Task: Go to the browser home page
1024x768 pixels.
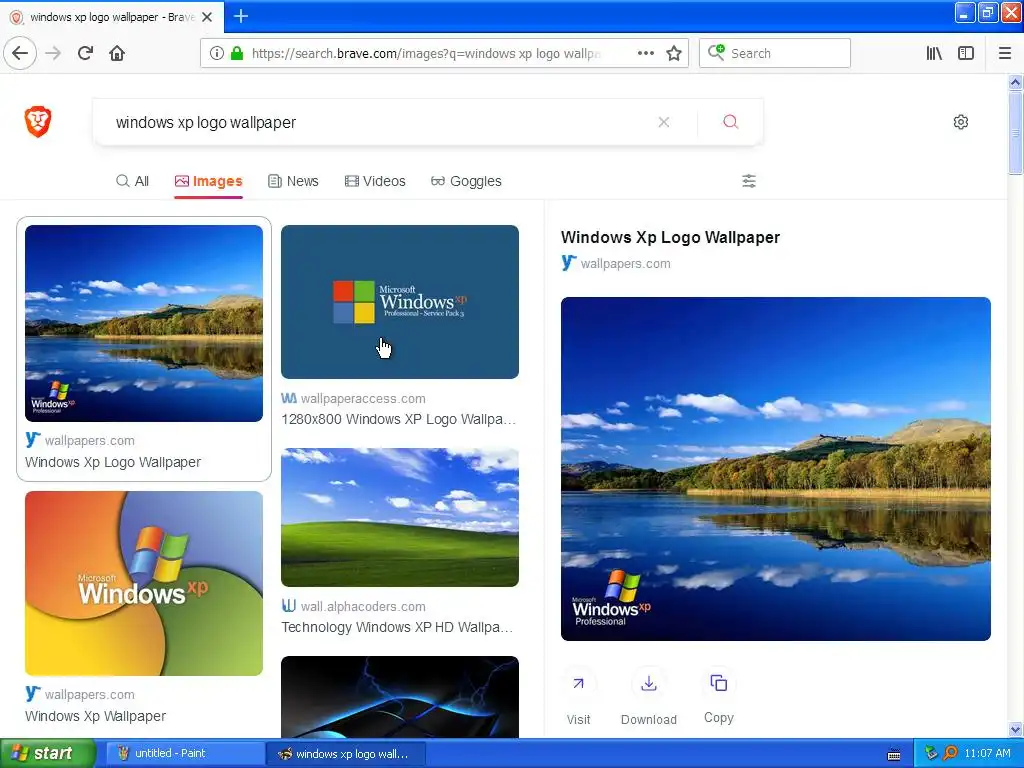Action: point(117,53)
